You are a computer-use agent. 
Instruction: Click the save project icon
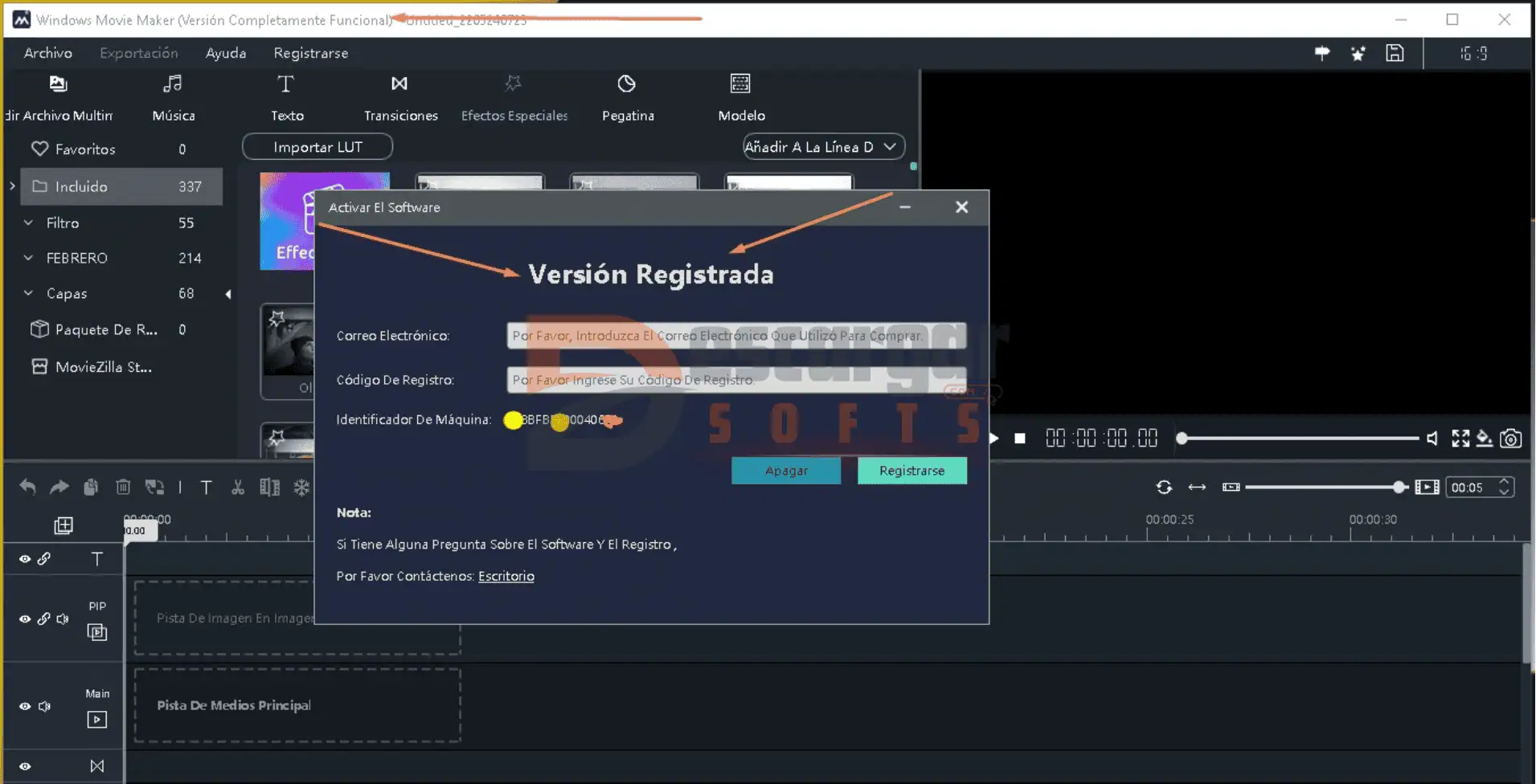tap(1395, 53)
